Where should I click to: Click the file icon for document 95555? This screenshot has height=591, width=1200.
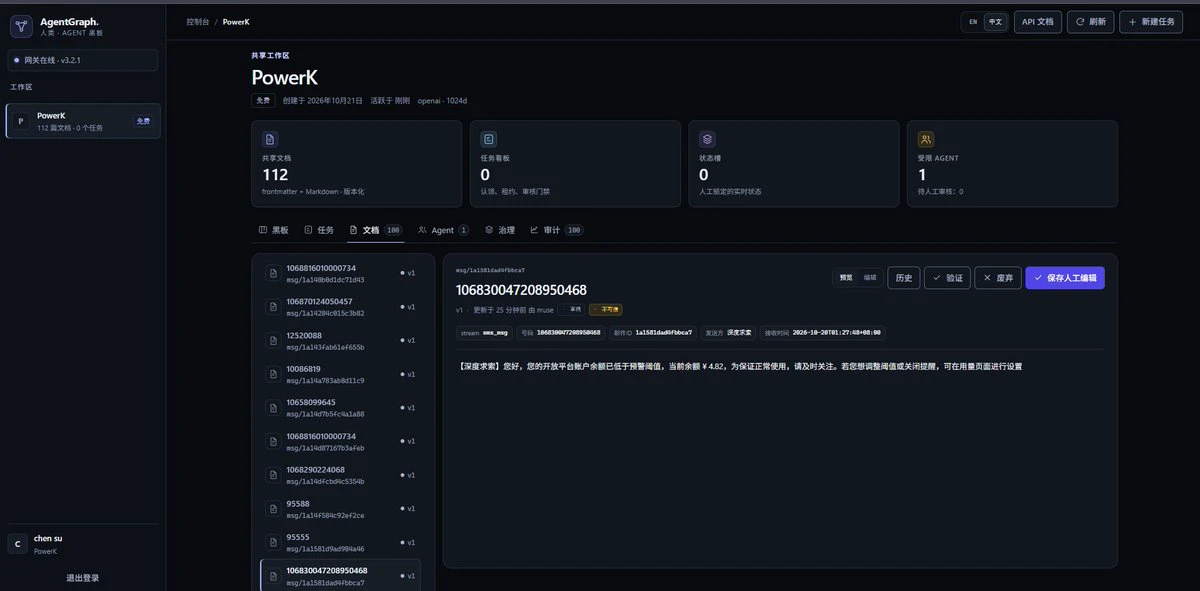point(272,542)
